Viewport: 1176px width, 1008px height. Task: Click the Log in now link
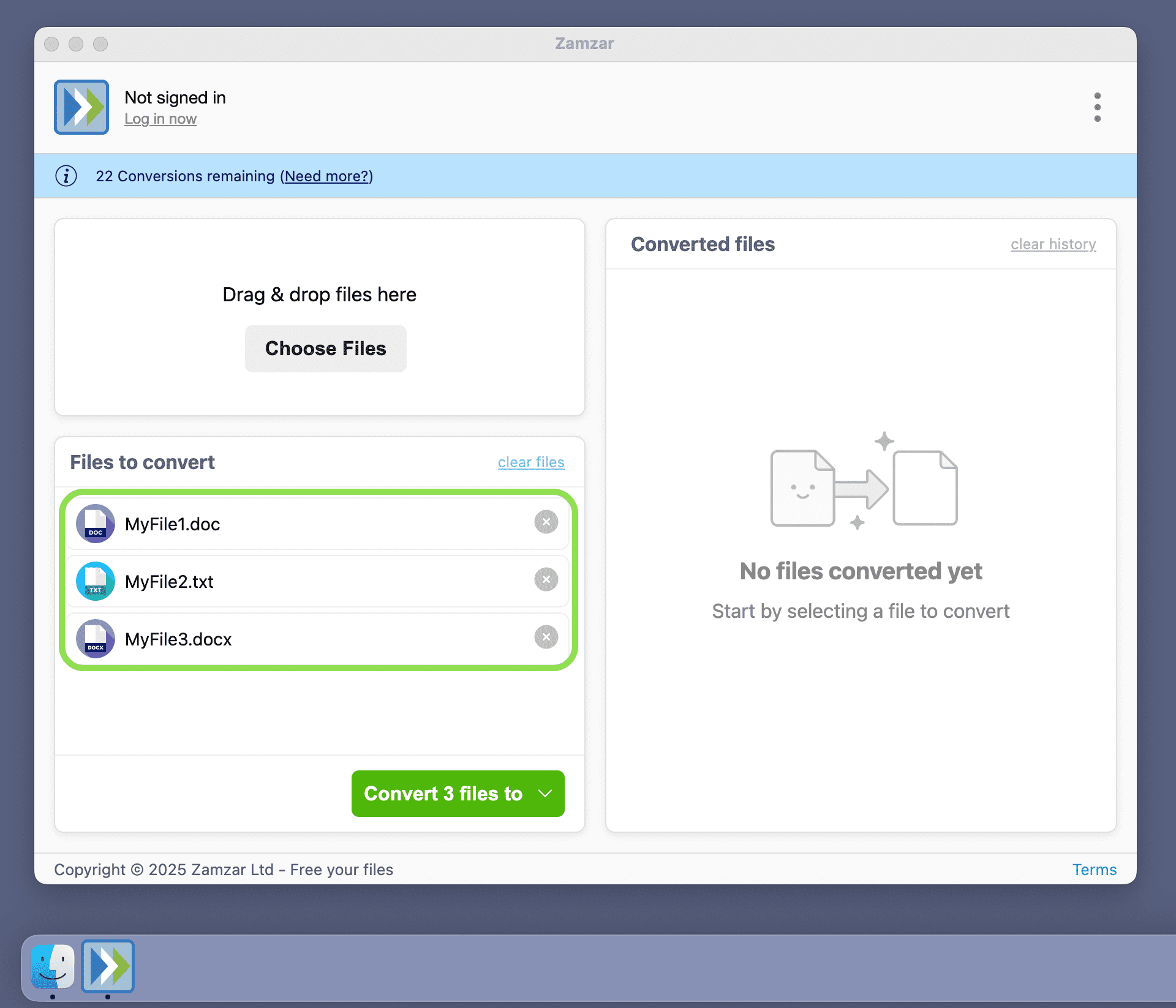tap(160, 118)
